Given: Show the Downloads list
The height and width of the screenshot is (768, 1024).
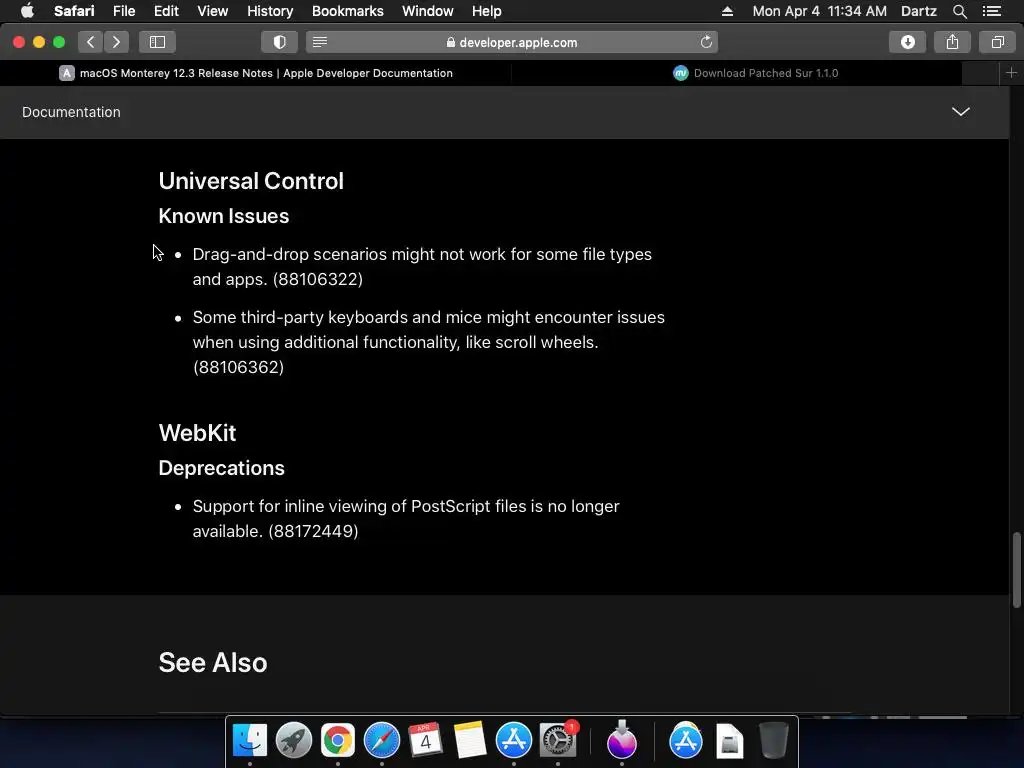Looking at the screenshot, I should (x=907, y=42).
